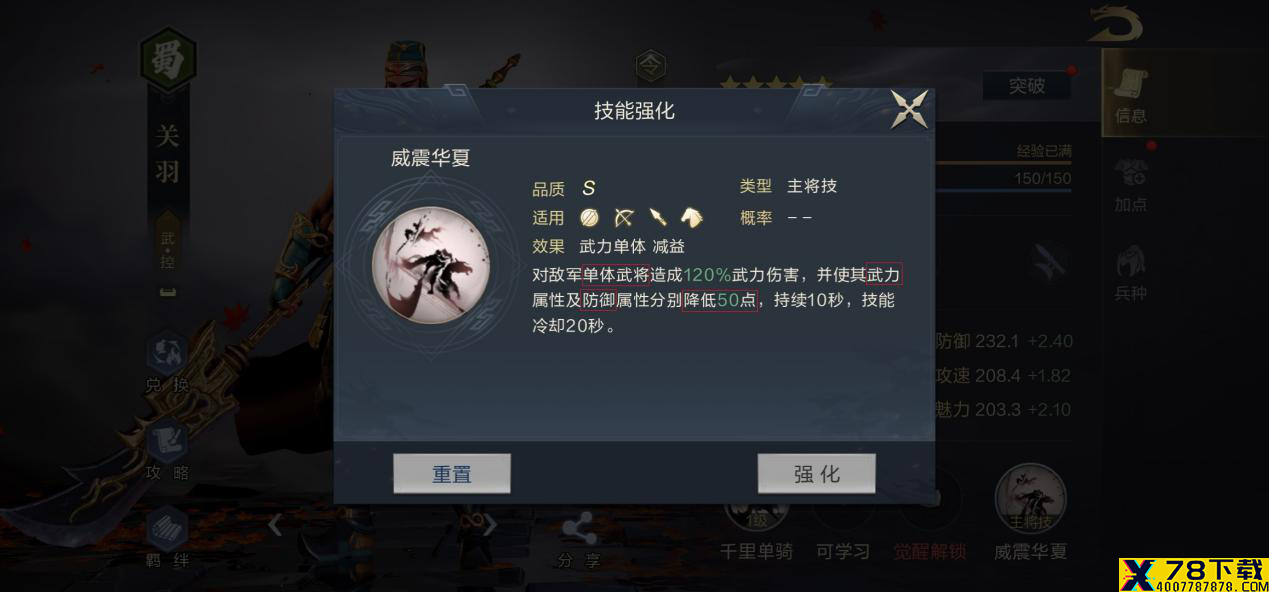
Task: Open the 信息 tab
Action: click(x=1131, y=93)
